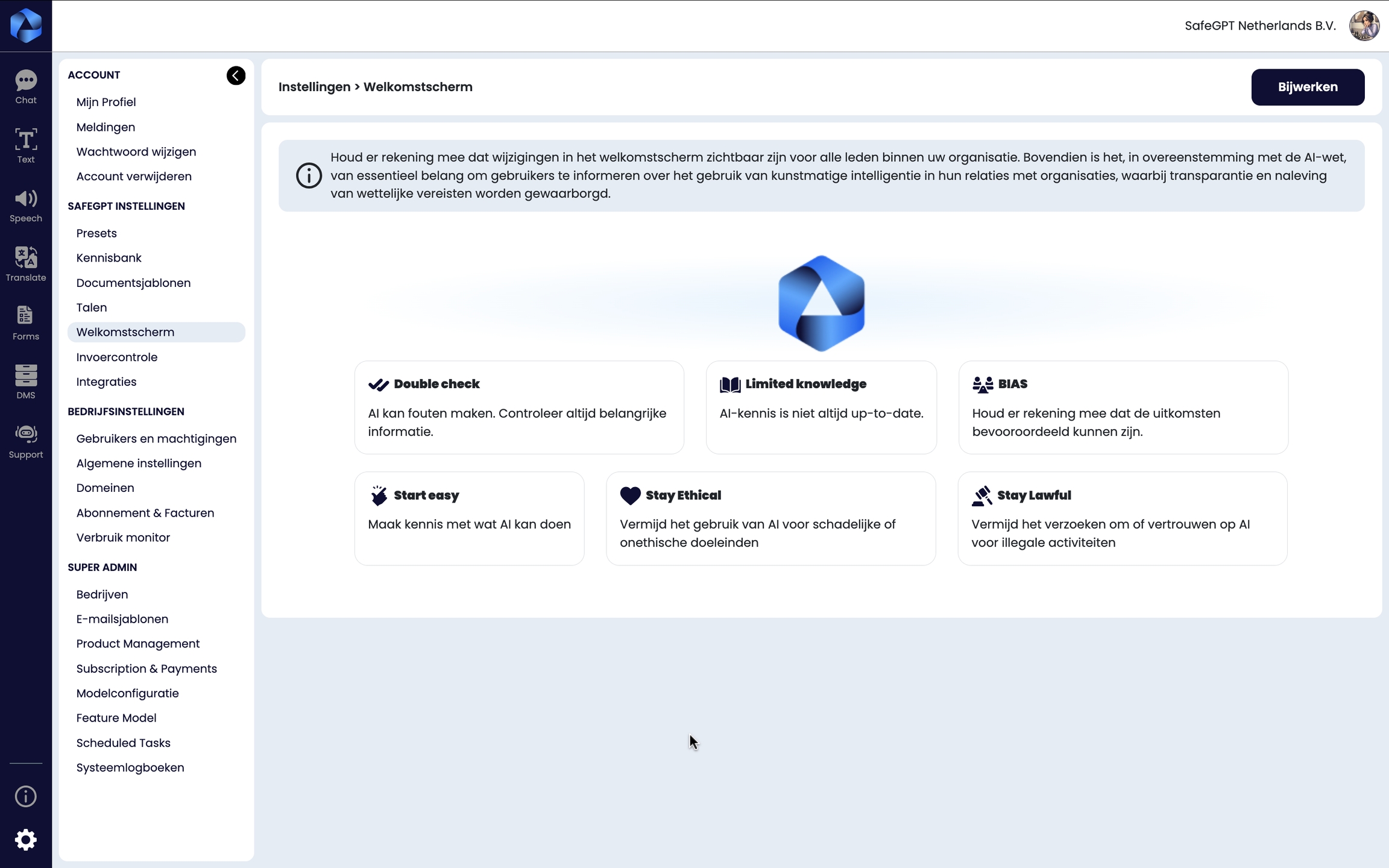This screenshot has width=1389, height=868.
Task: Open the Invoercontrole settings page
Action: [117, 357]
